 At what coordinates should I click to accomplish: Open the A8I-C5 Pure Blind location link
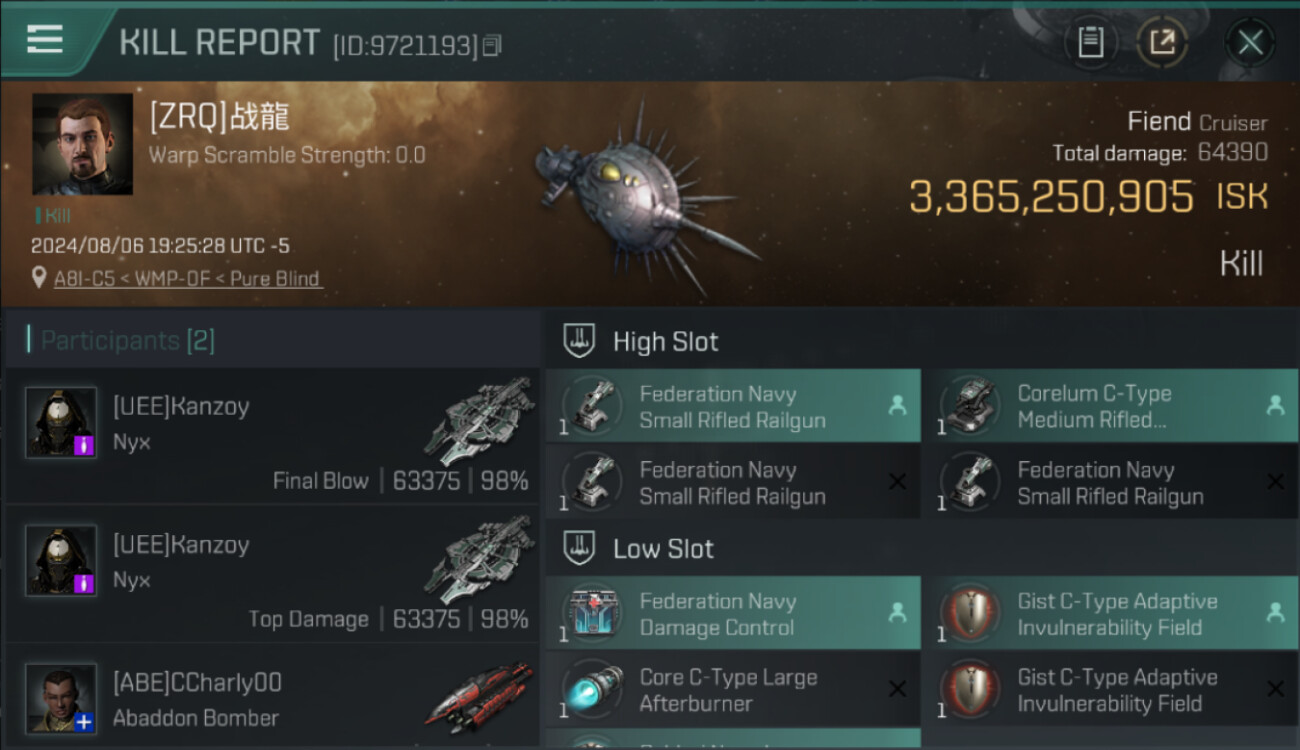pos(187,278)
